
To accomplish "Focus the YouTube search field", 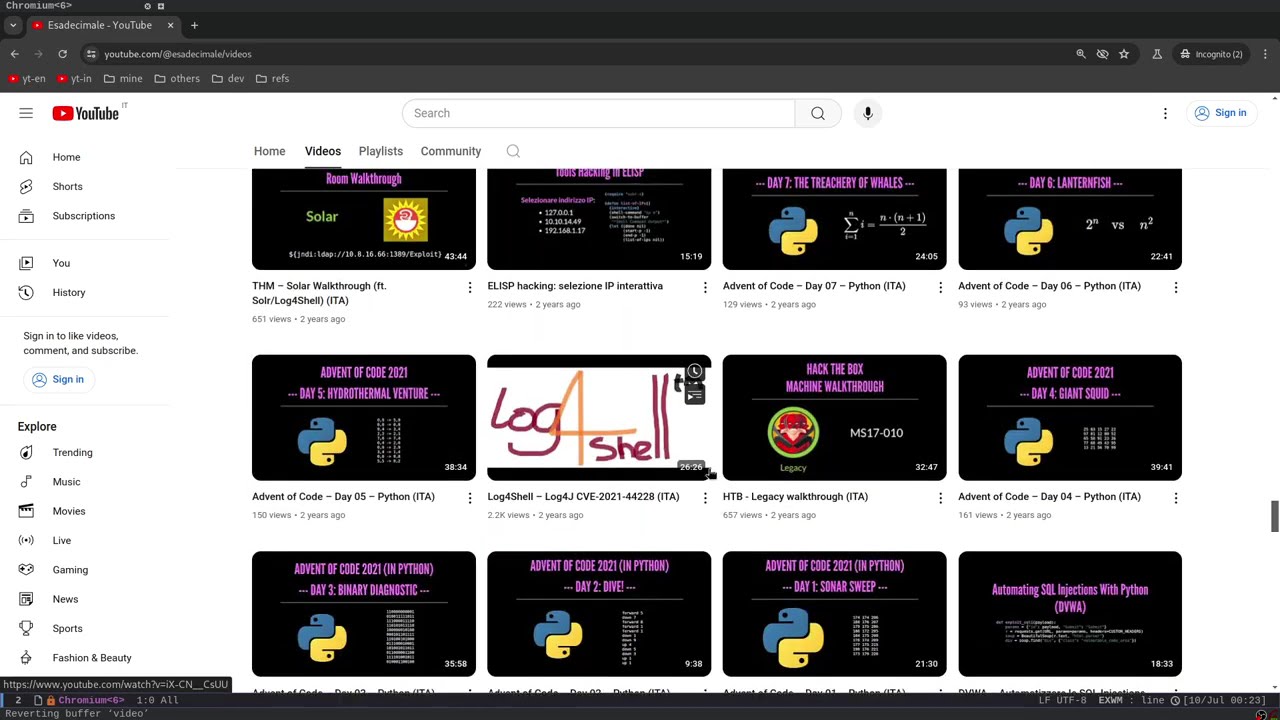I will click(598, 113).
